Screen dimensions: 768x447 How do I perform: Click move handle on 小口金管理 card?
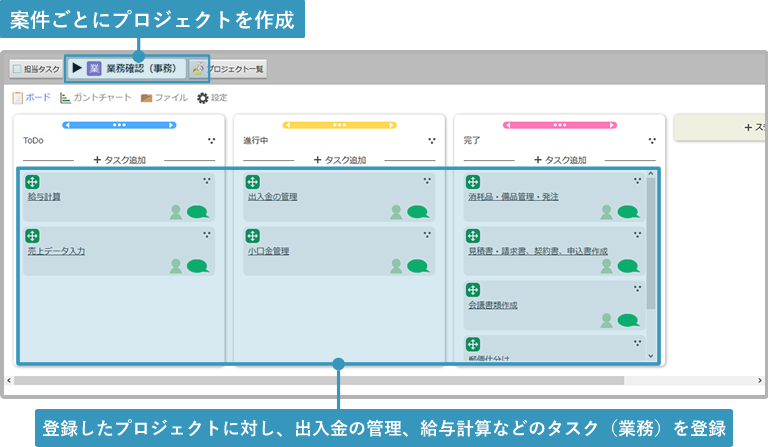click(x=253, y=236)
